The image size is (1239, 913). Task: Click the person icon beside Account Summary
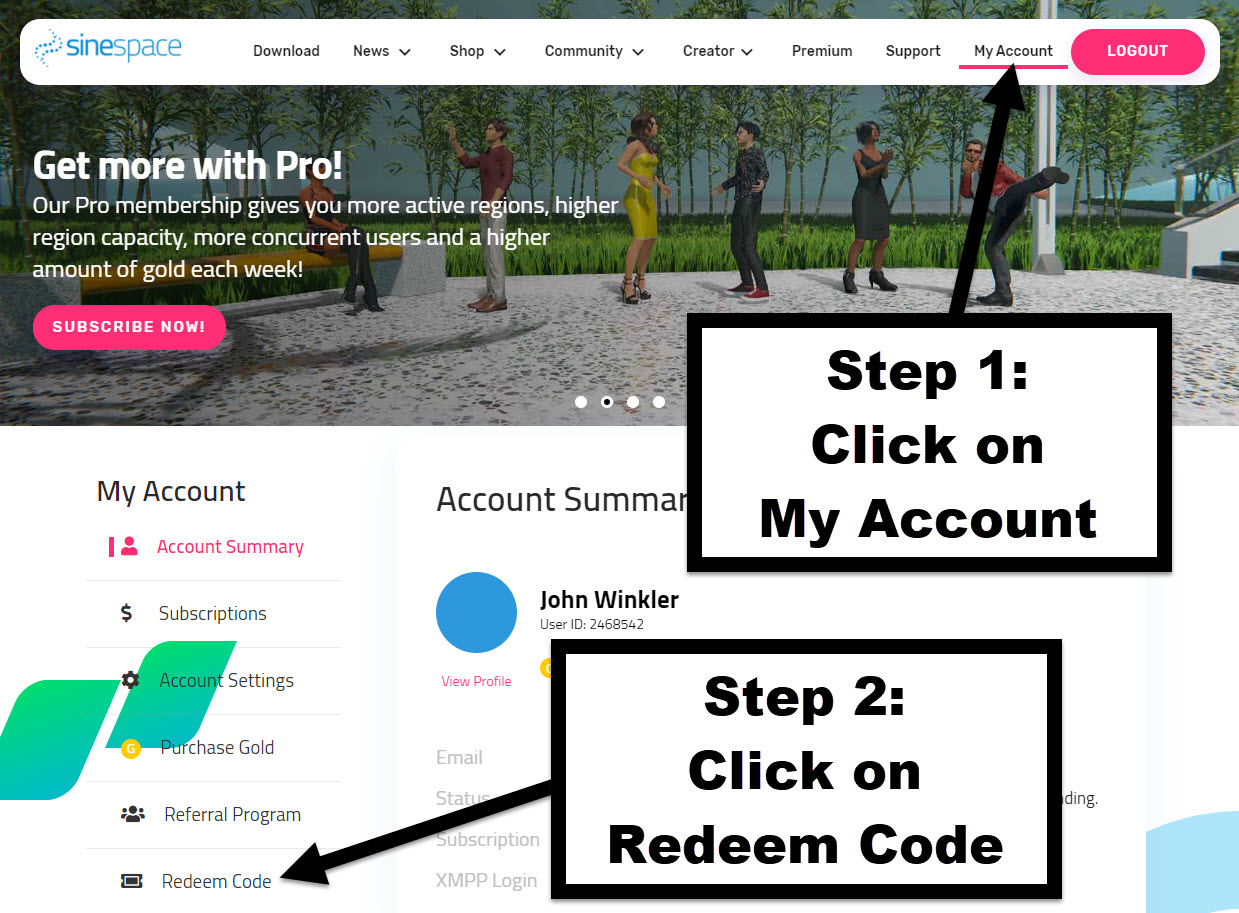[129, 546]
